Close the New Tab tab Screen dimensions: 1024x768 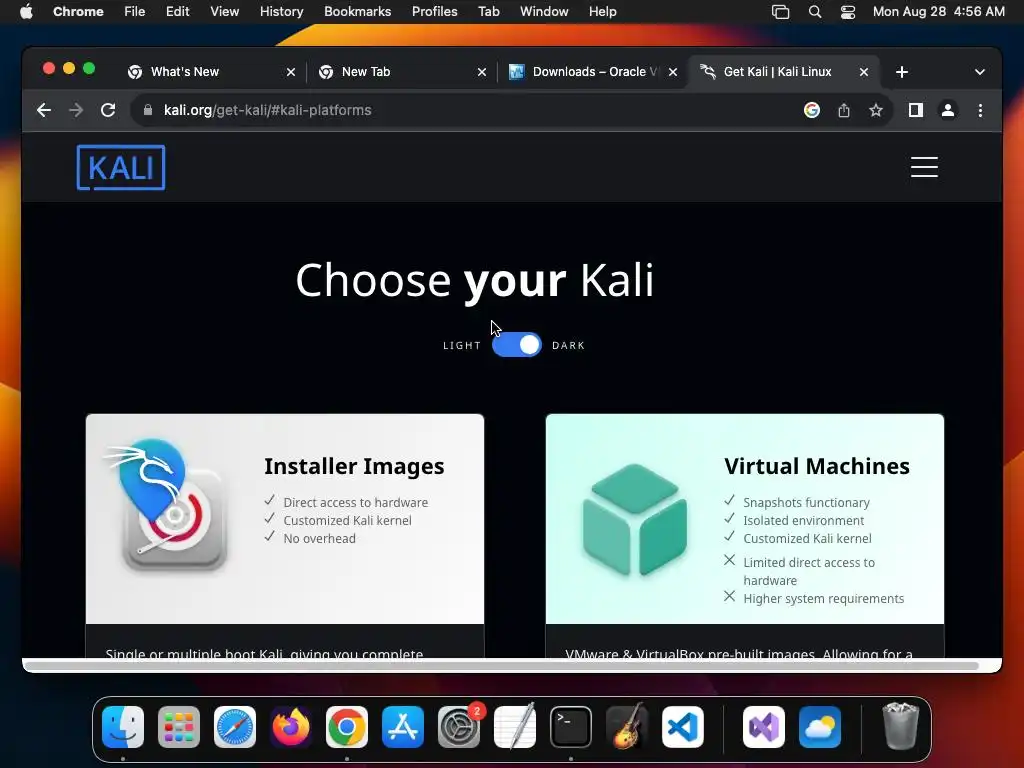click(x=482, y=72)
